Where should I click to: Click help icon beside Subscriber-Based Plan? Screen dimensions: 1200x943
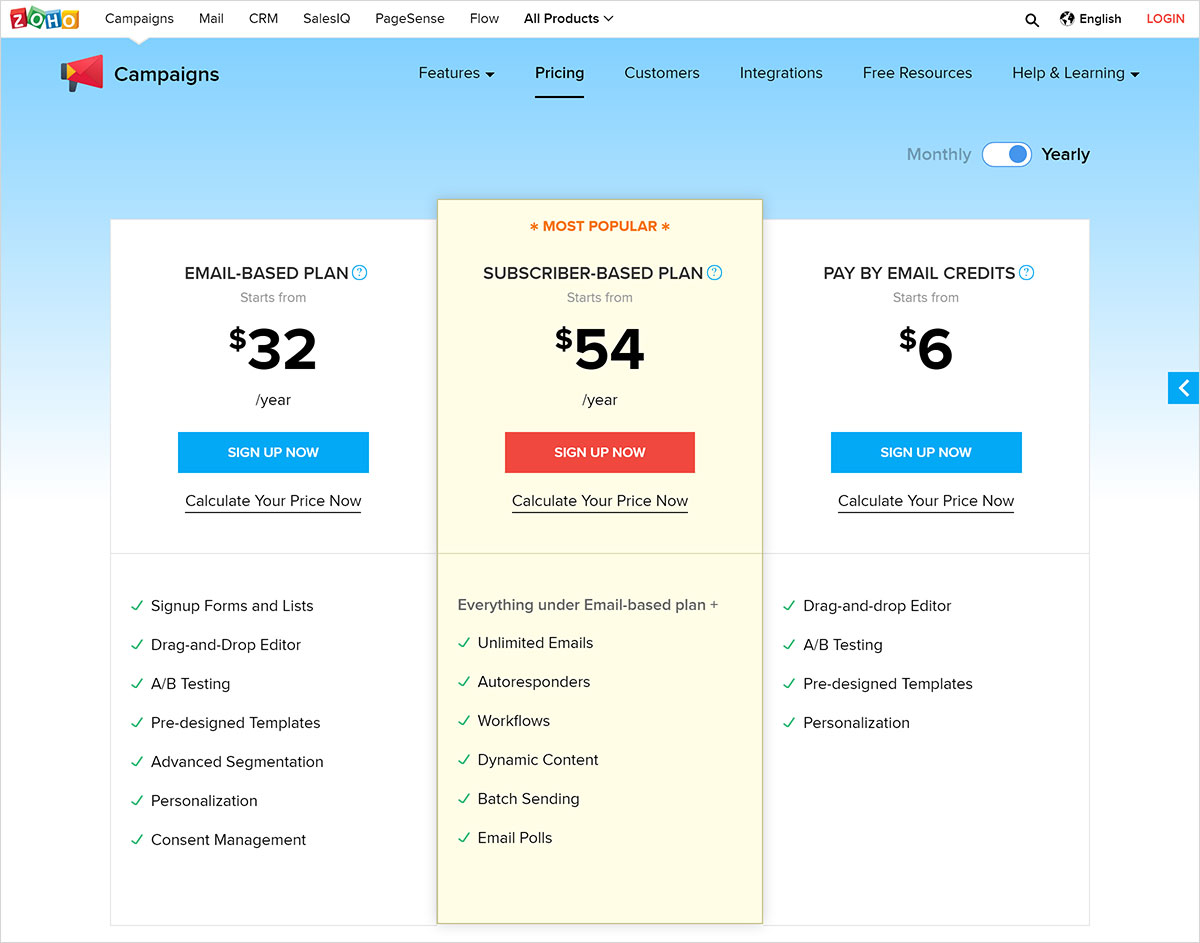[x=714, y=273]
